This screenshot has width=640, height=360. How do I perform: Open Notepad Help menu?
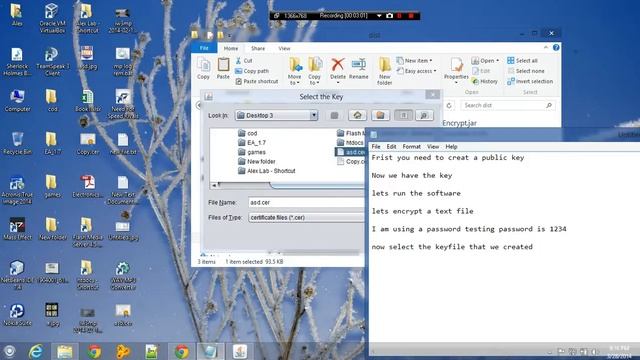click(x=451, y=147)
